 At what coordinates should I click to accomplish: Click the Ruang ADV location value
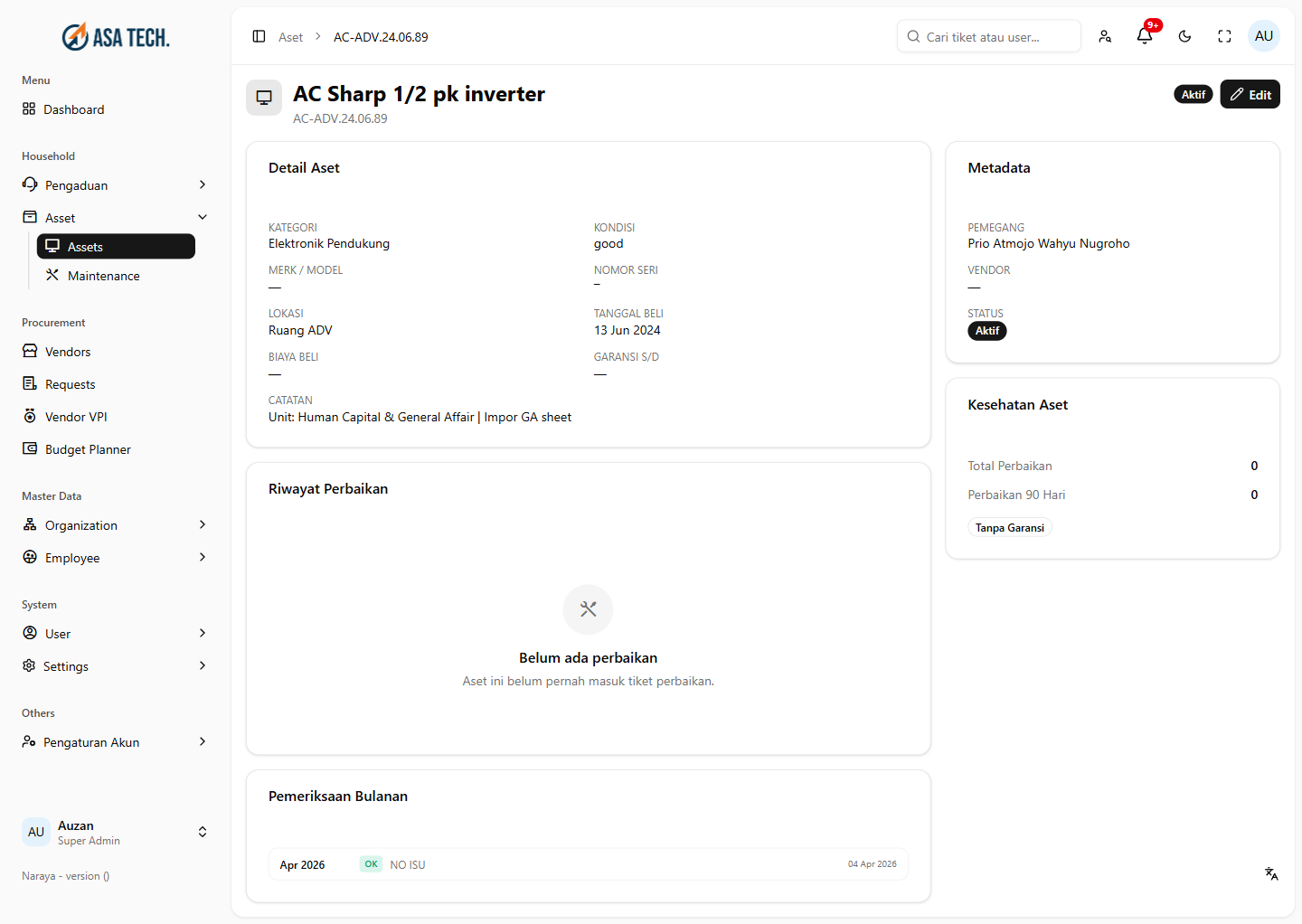(300, 330)
